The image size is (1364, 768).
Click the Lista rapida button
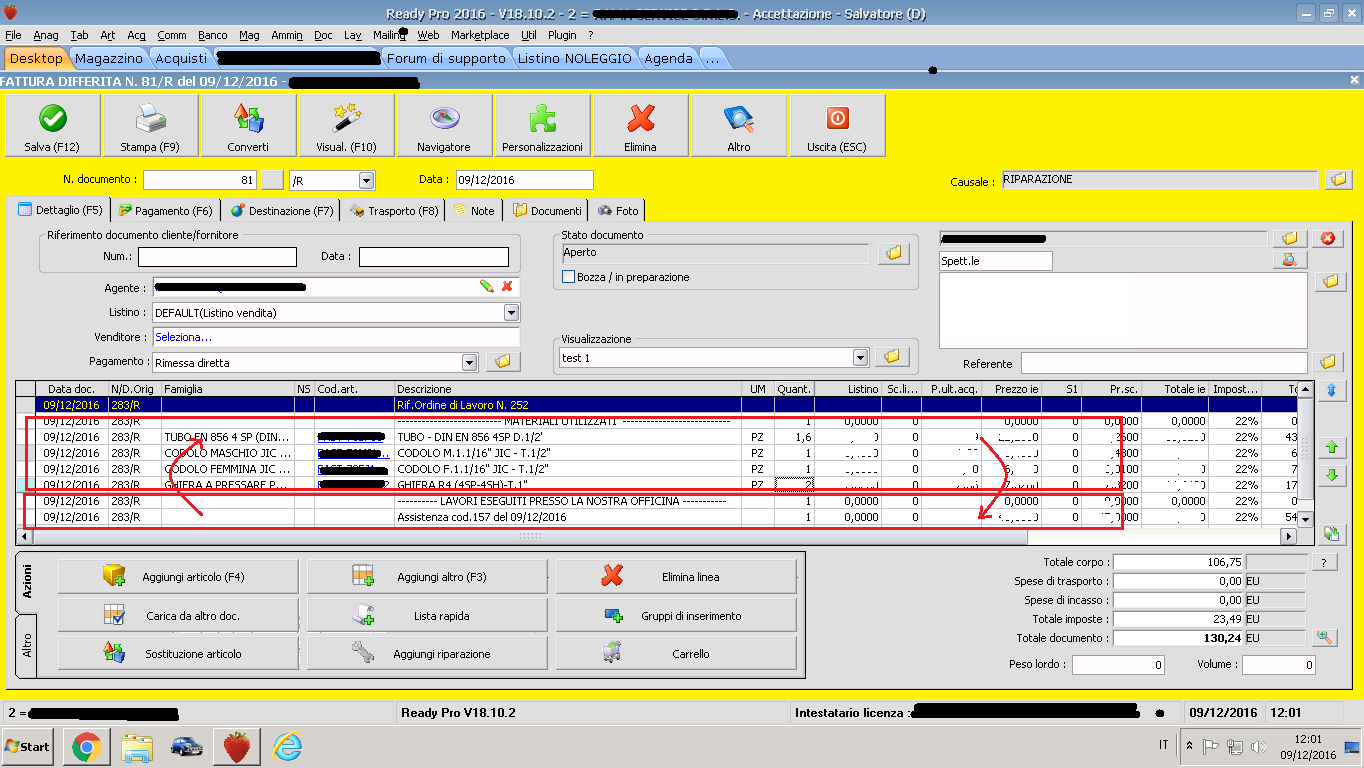427,615
